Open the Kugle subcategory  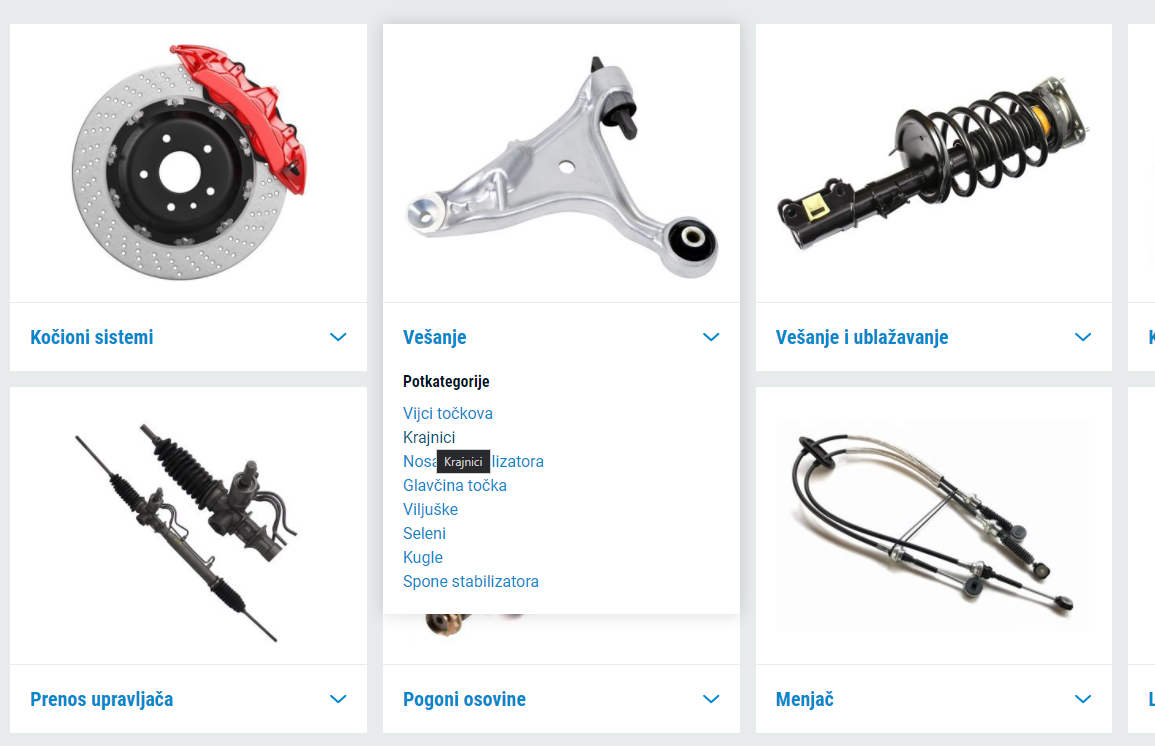click(423, 557)
